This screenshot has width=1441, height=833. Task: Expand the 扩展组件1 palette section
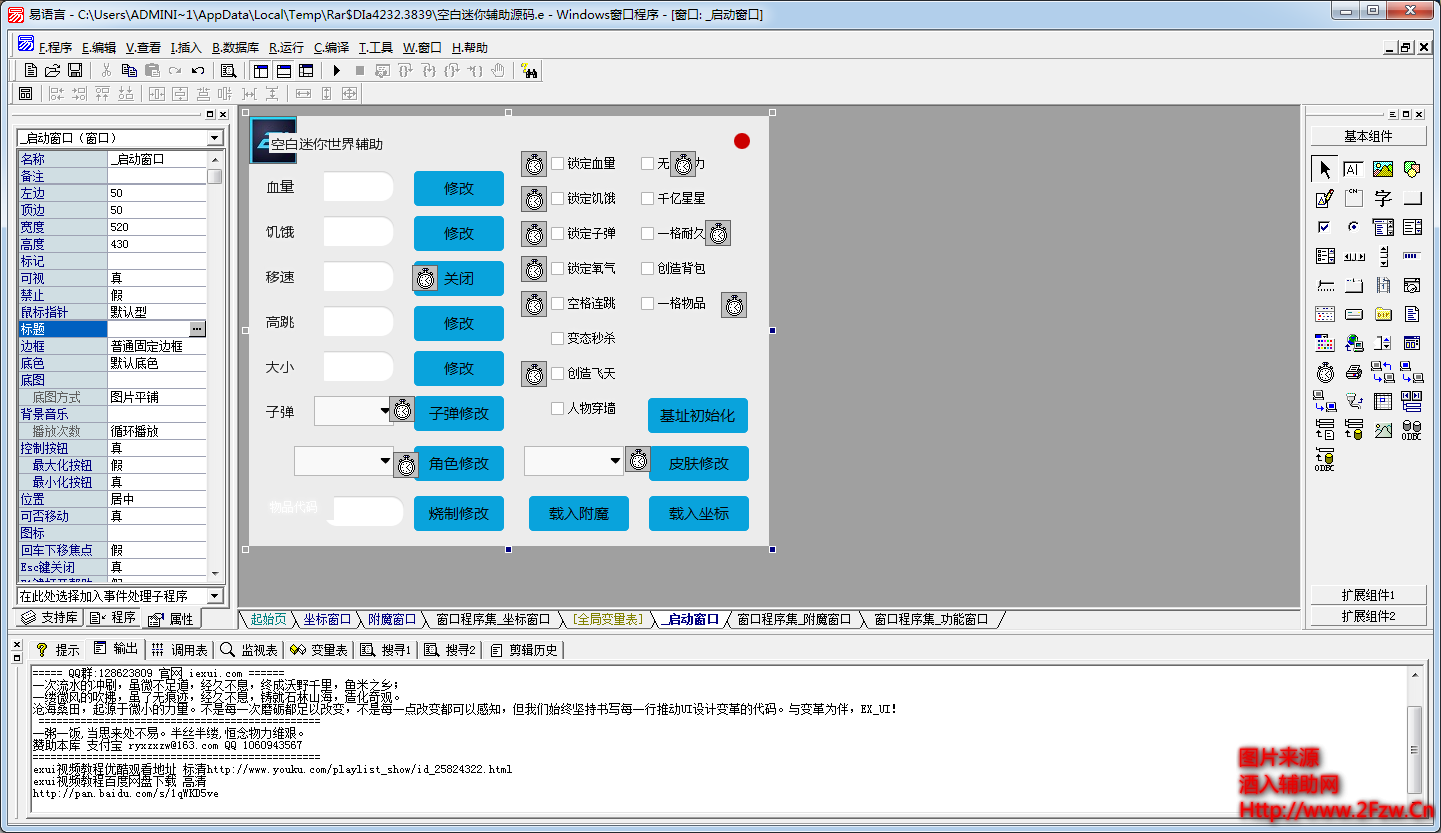click(x=1368, y=594)
